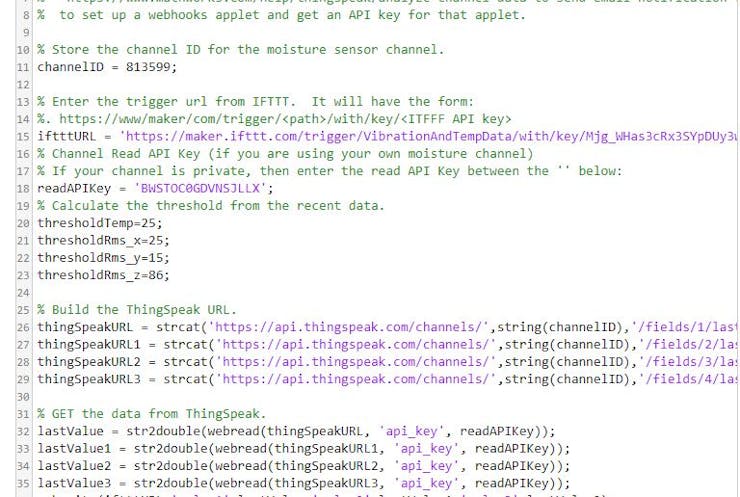Click the thresholdRms_x=25 line
The height and width of the screenshot is (497, 740).
pyautogui.click(x=103, y=241)
